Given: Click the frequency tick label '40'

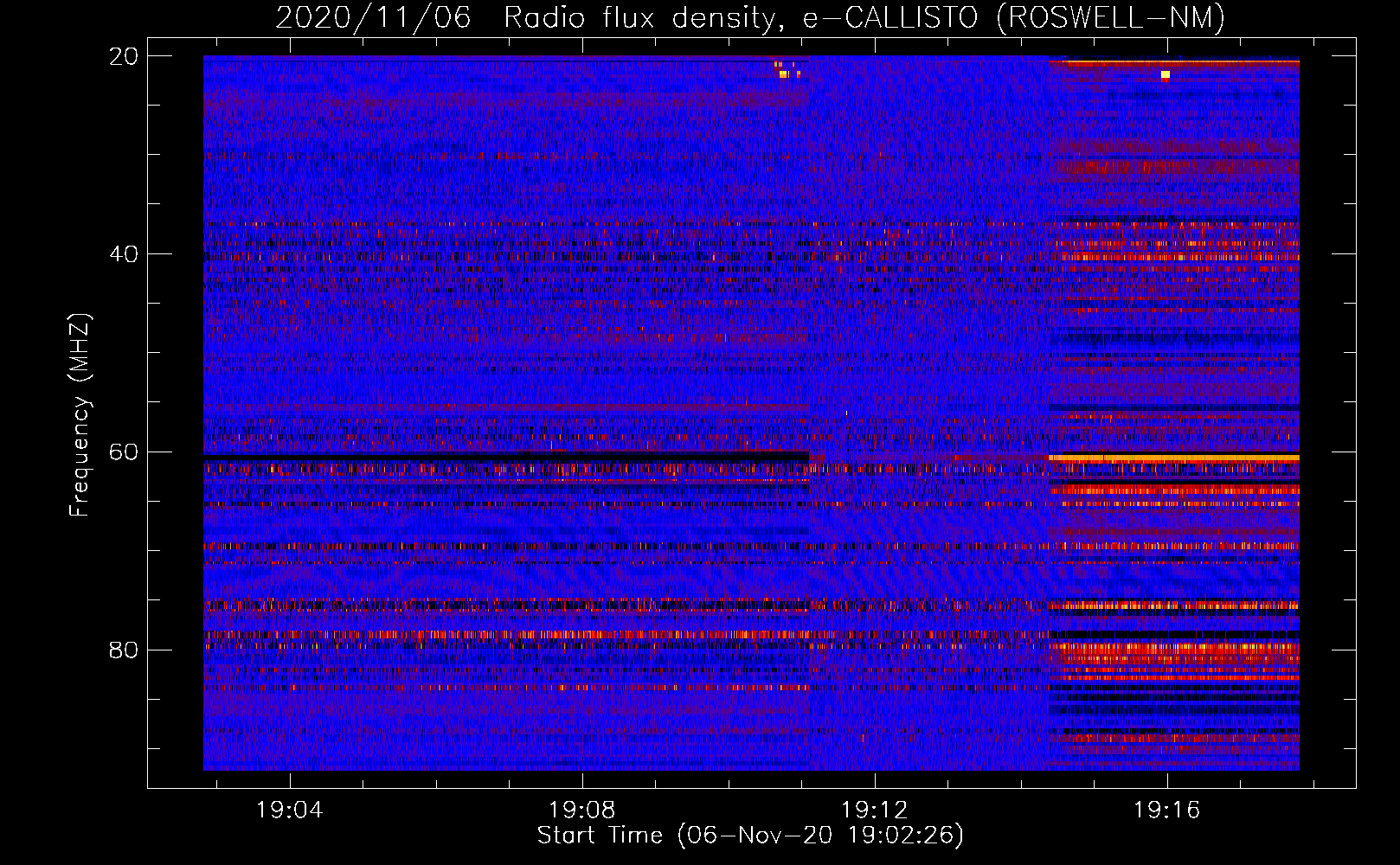Looking at the screenshot, I should (124, 254).
